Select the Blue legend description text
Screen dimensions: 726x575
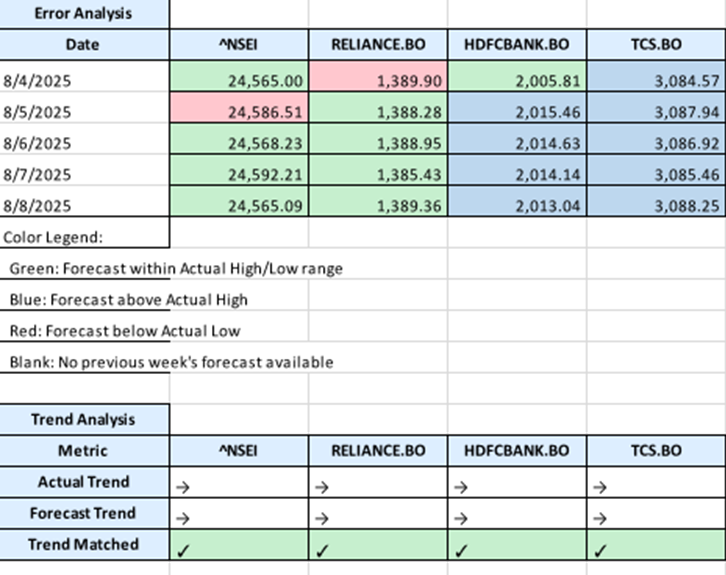click(x=129, y=300)
